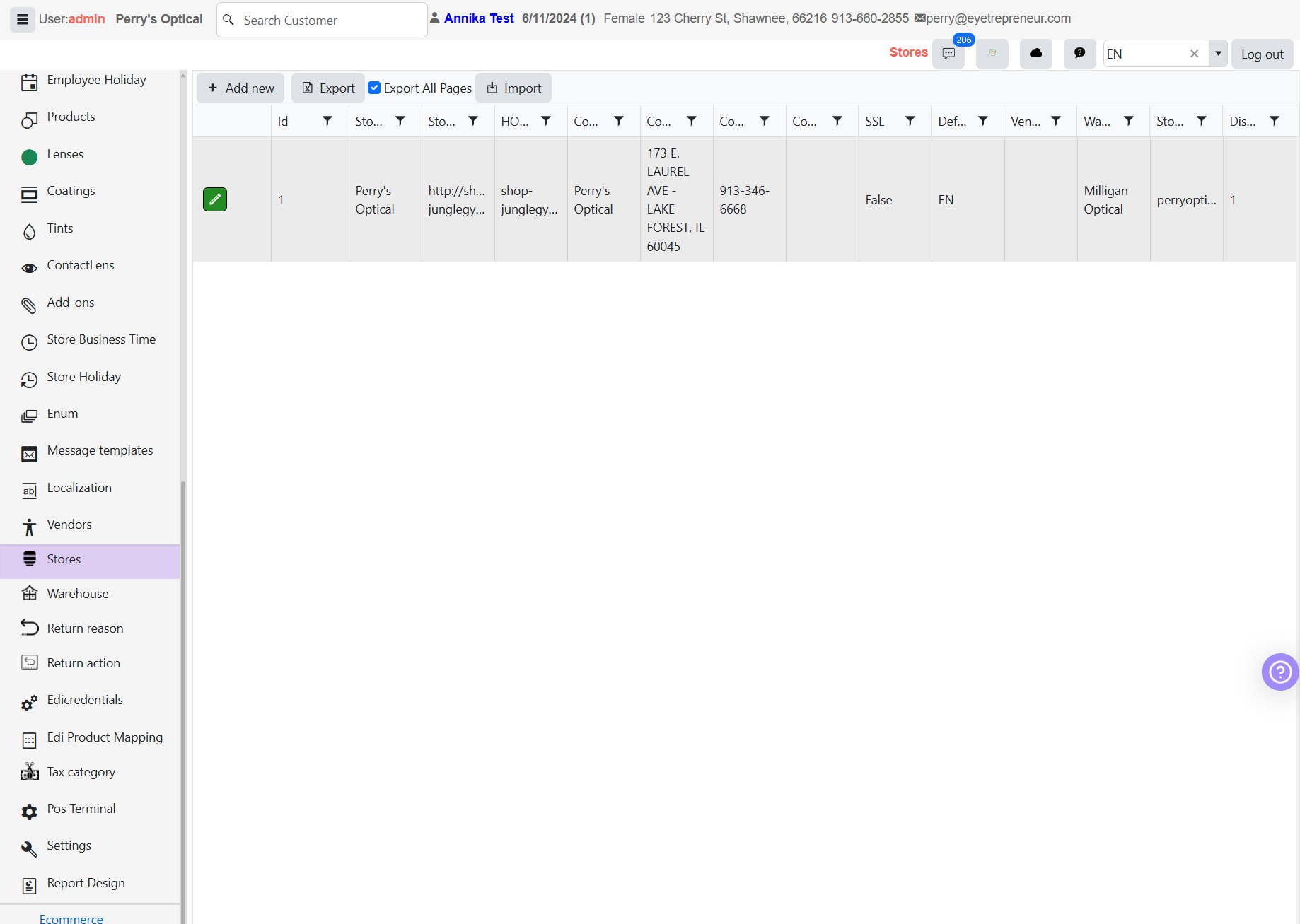Viewport: 1300px width, 924px height.
Task: Click the Pos Terminal gear icon
Action: 29,812
